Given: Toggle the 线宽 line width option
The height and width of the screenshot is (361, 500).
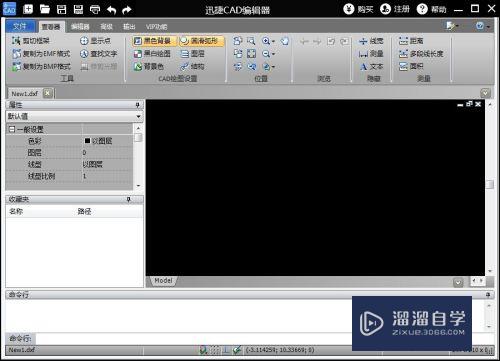Looking at the screenshot, I should point(371,41).
